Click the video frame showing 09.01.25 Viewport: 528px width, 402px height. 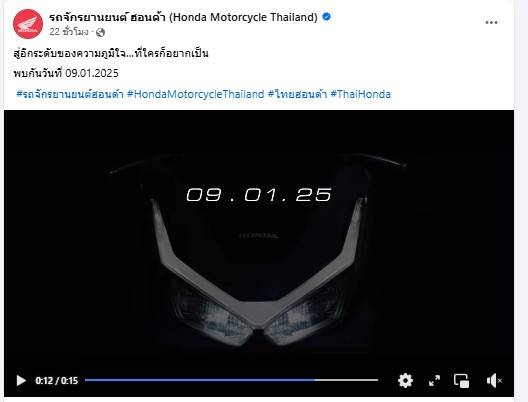click(x=259, y=236)
